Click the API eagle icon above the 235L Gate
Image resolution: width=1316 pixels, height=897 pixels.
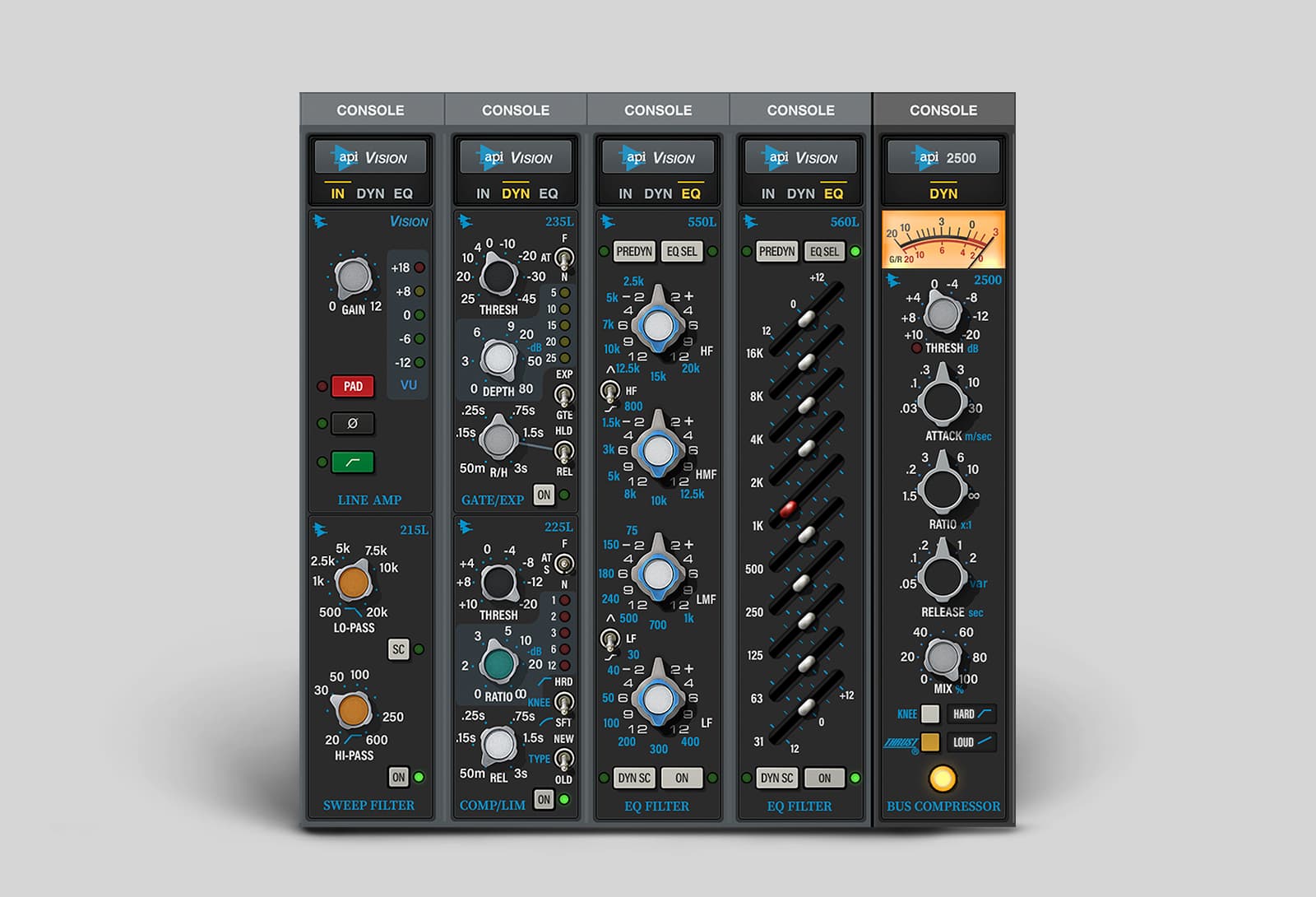(x=465, y=221)
